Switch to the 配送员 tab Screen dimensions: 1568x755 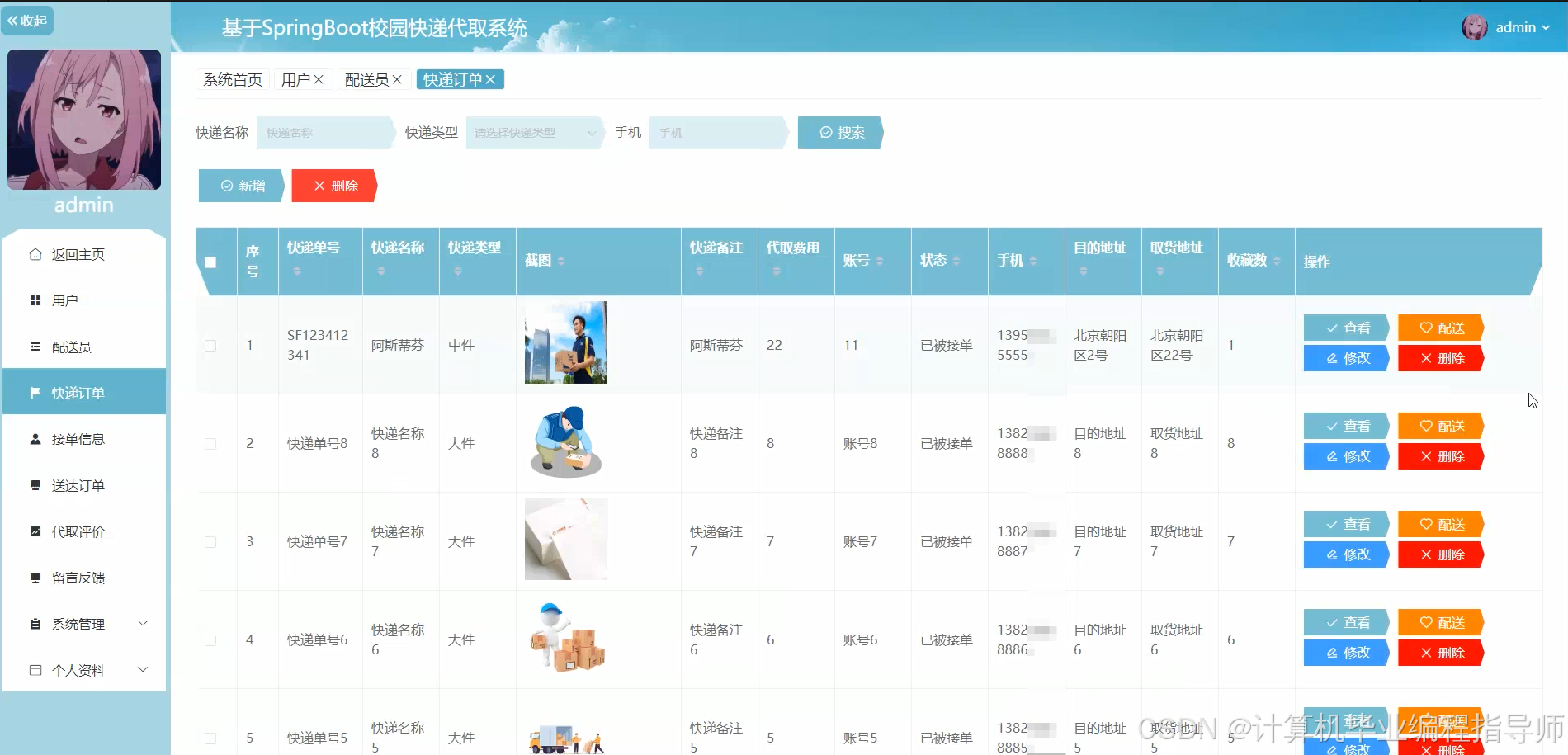[x=368, y=79]
